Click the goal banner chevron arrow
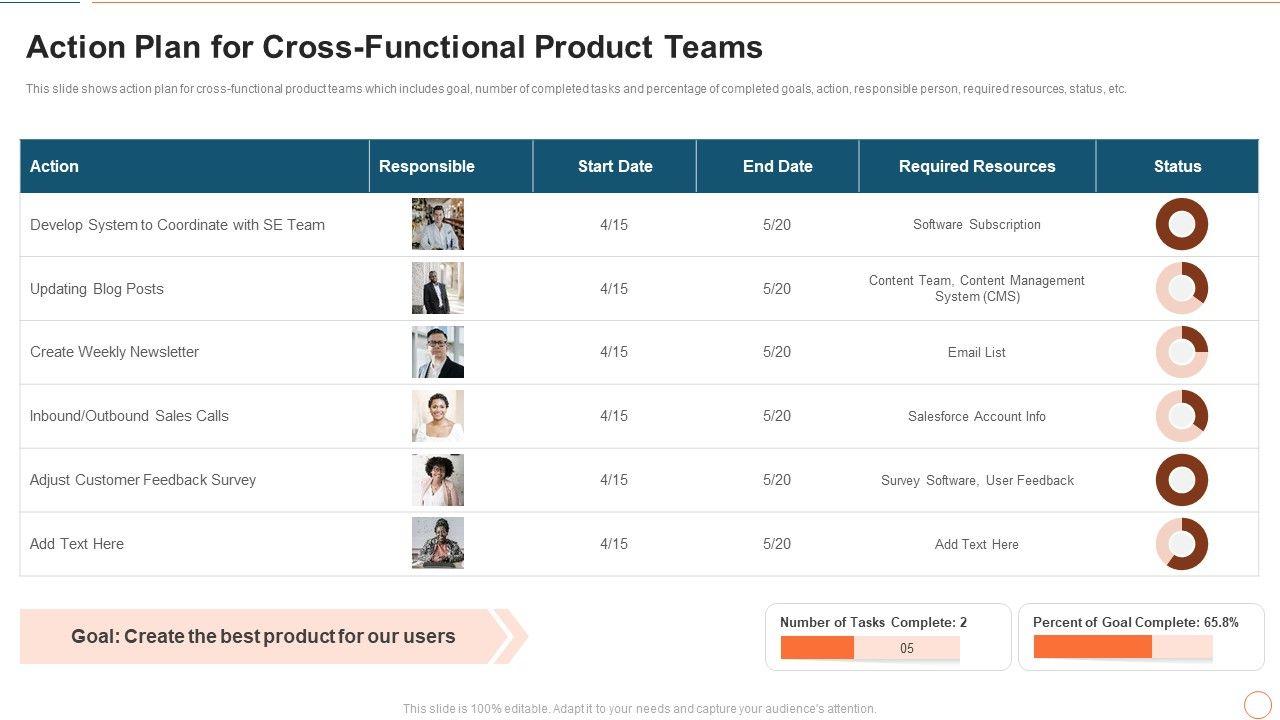Image resolution: width=1280 pixels, height=720 pixels. tap(510, 636)
